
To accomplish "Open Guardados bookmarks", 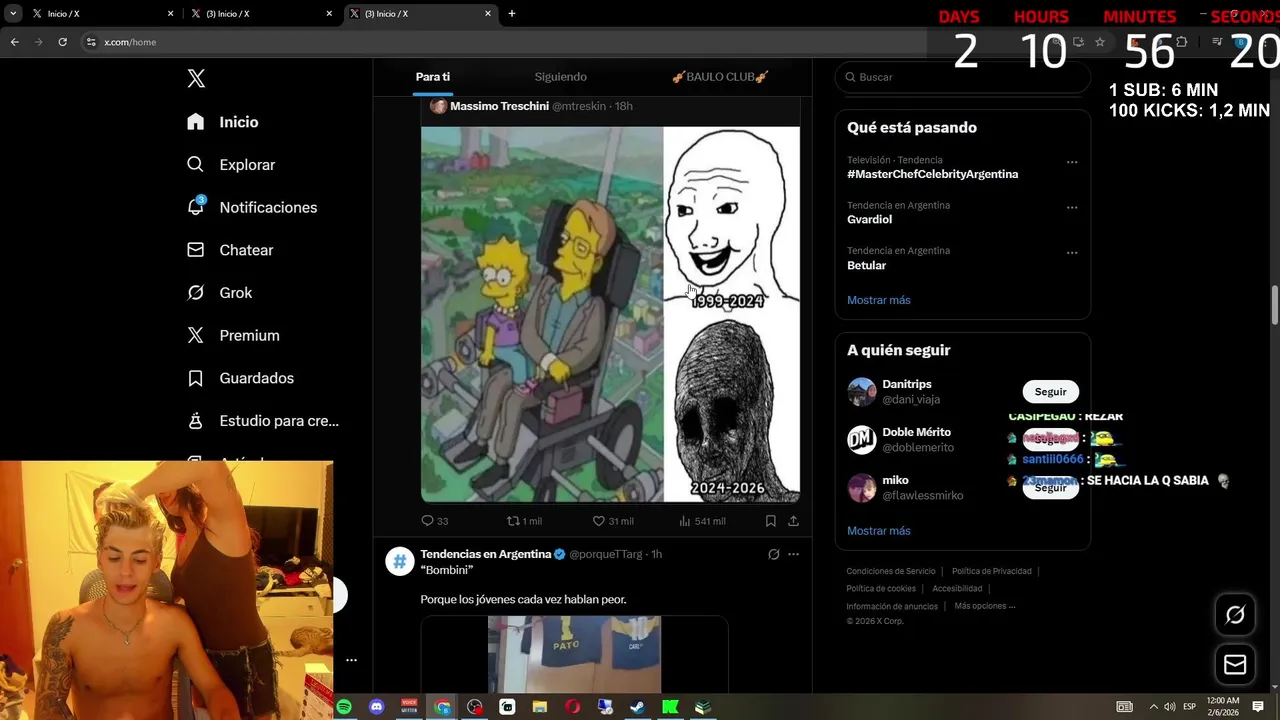I will [x=240, y=378].
